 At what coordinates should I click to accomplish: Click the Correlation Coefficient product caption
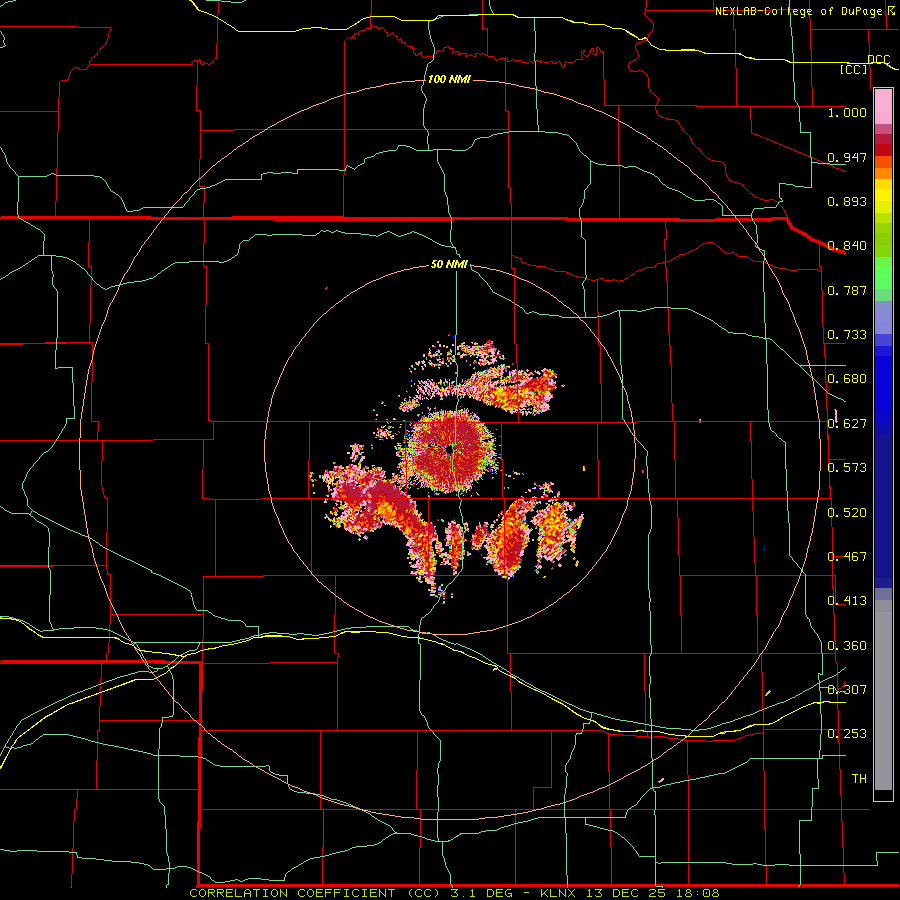coord(454,893)
